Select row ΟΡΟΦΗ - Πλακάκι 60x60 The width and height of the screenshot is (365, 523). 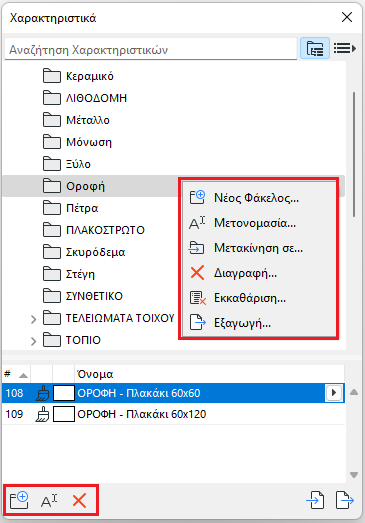pos(173,393)
